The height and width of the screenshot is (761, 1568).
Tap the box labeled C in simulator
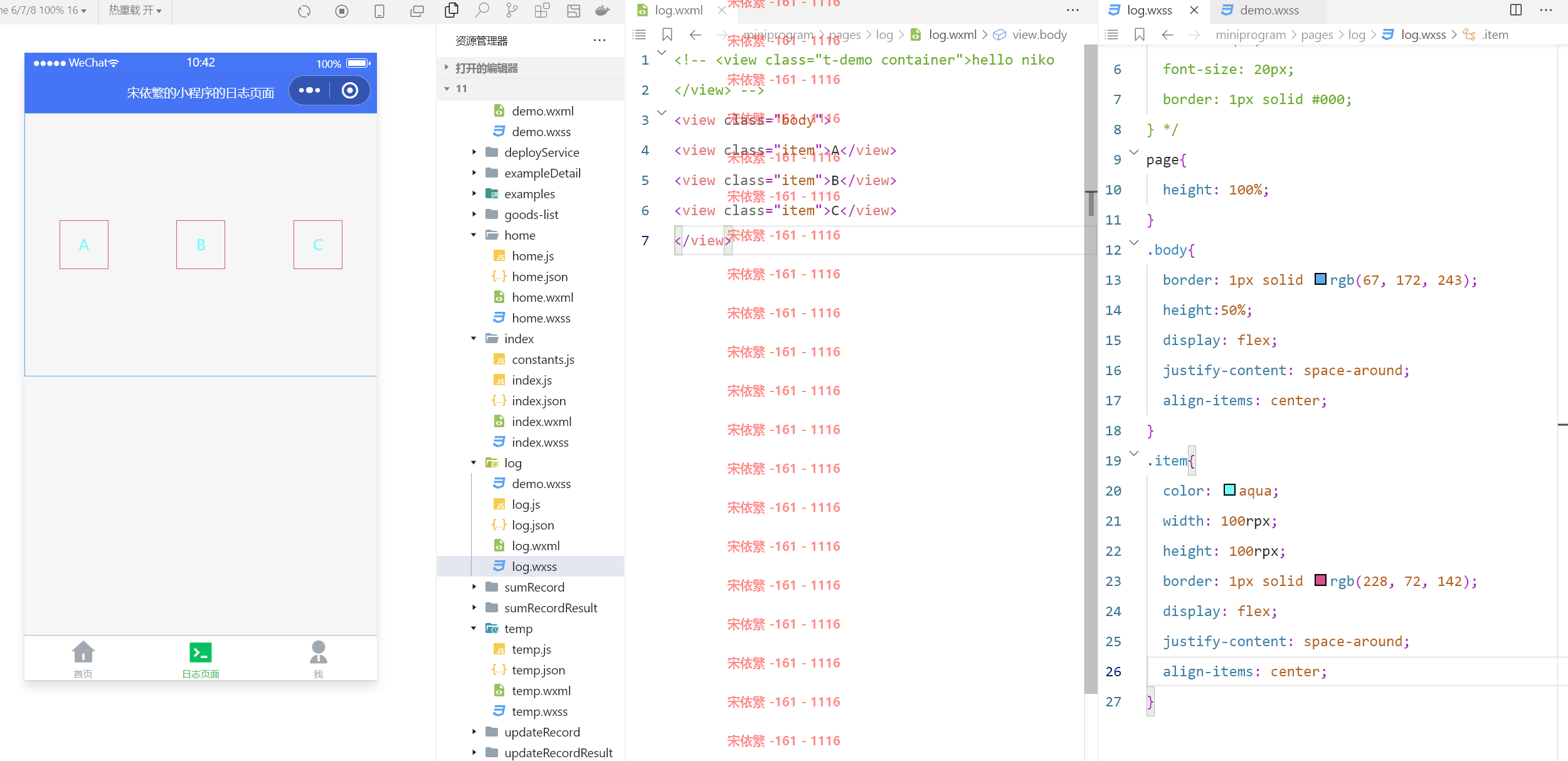click(x=318, y=245)
